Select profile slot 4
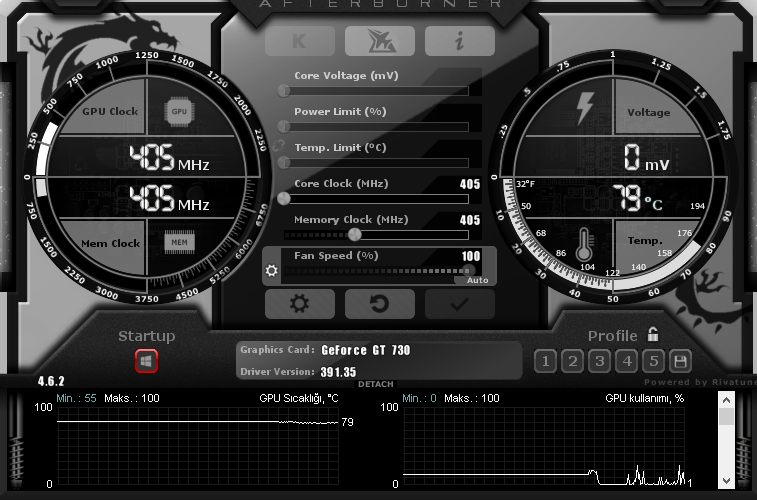Screen dimensions: 757x500 [x=627, y=361]
